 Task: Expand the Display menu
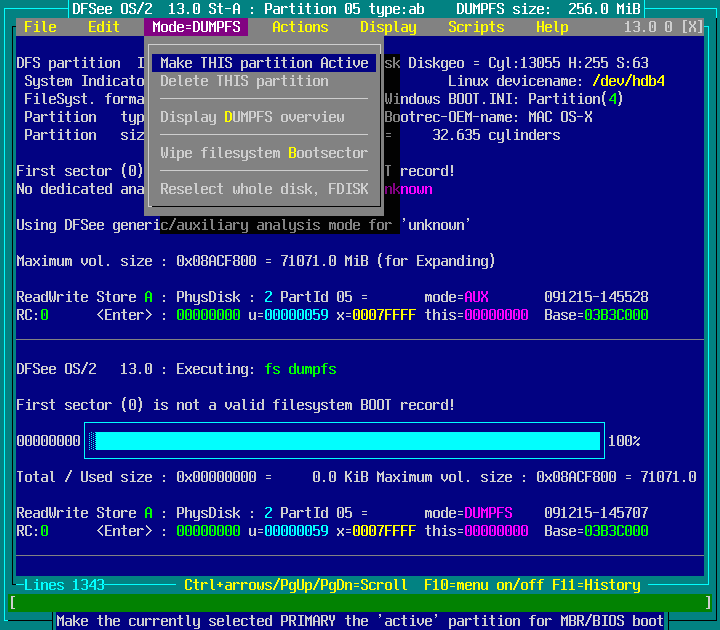388,27
